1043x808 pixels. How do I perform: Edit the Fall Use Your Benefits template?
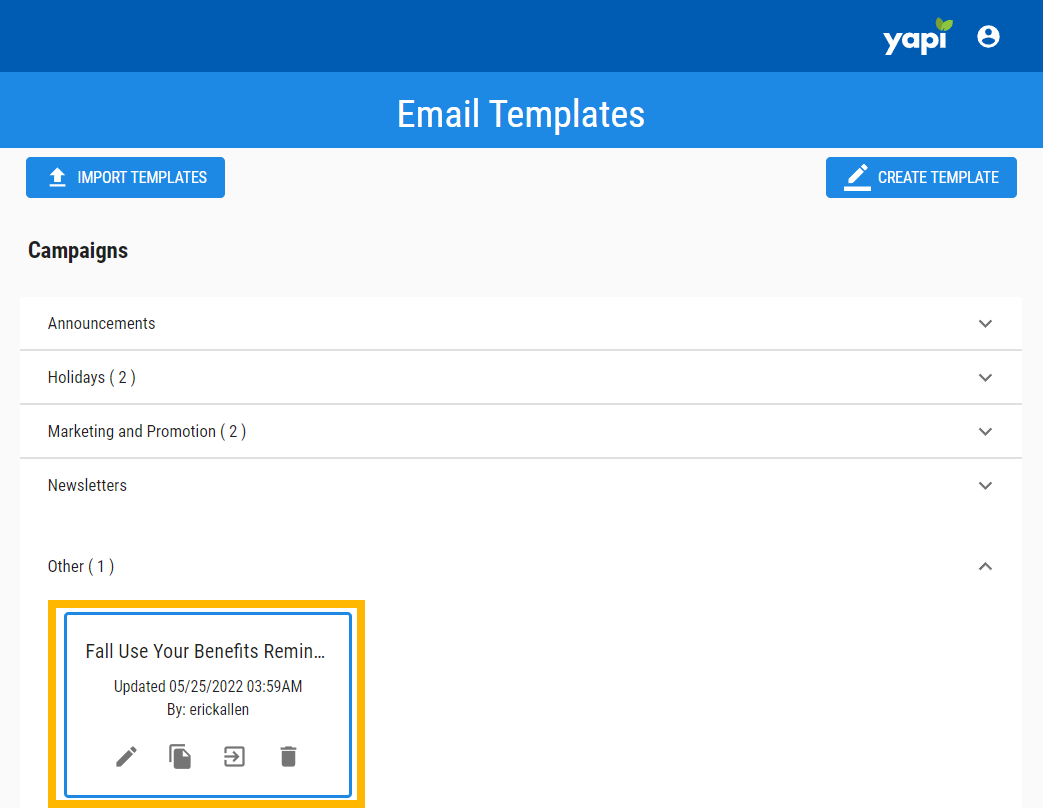pos(126,756)
